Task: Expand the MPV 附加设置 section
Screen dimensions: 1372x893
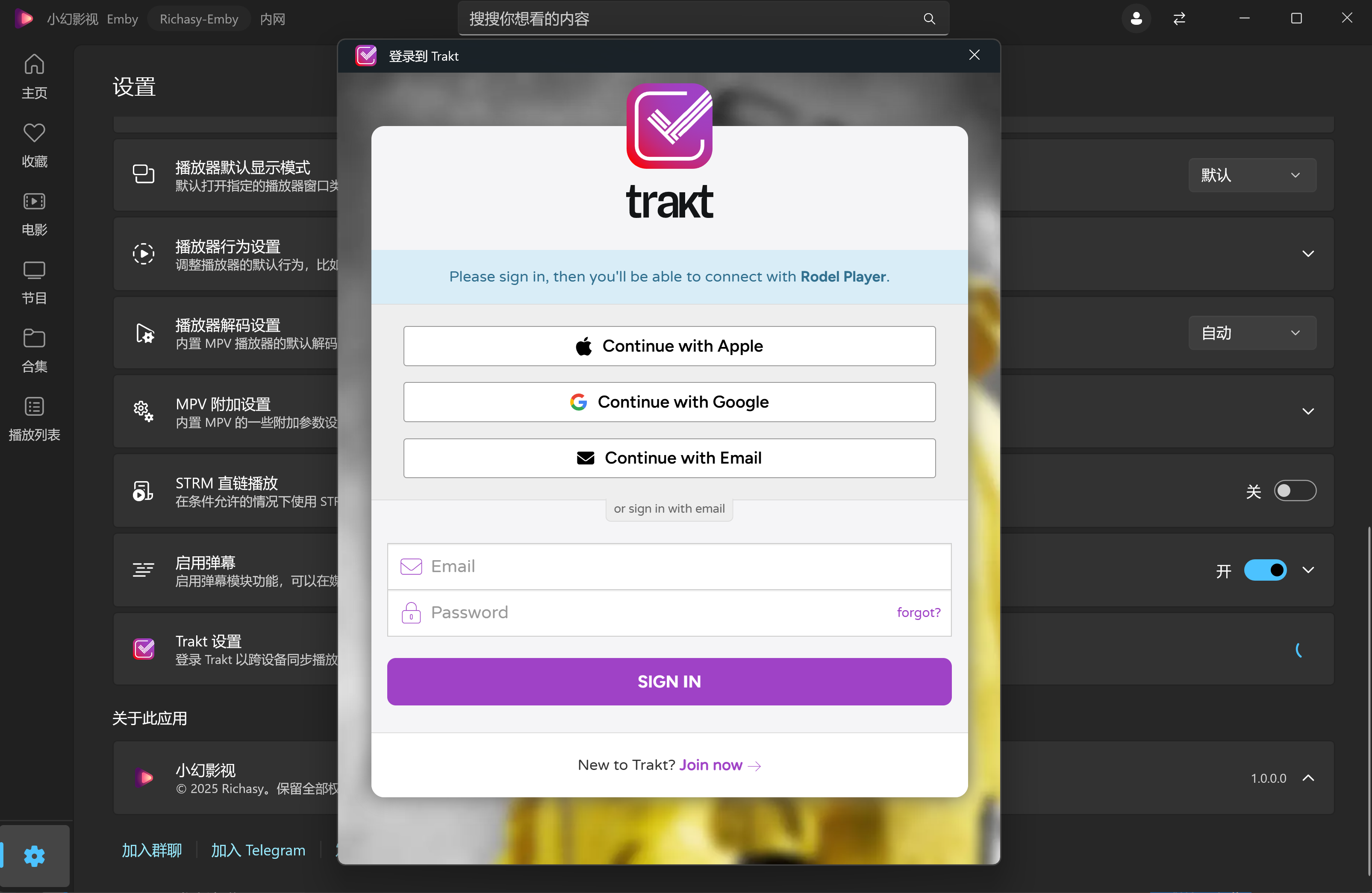Action: [1308, 411]
